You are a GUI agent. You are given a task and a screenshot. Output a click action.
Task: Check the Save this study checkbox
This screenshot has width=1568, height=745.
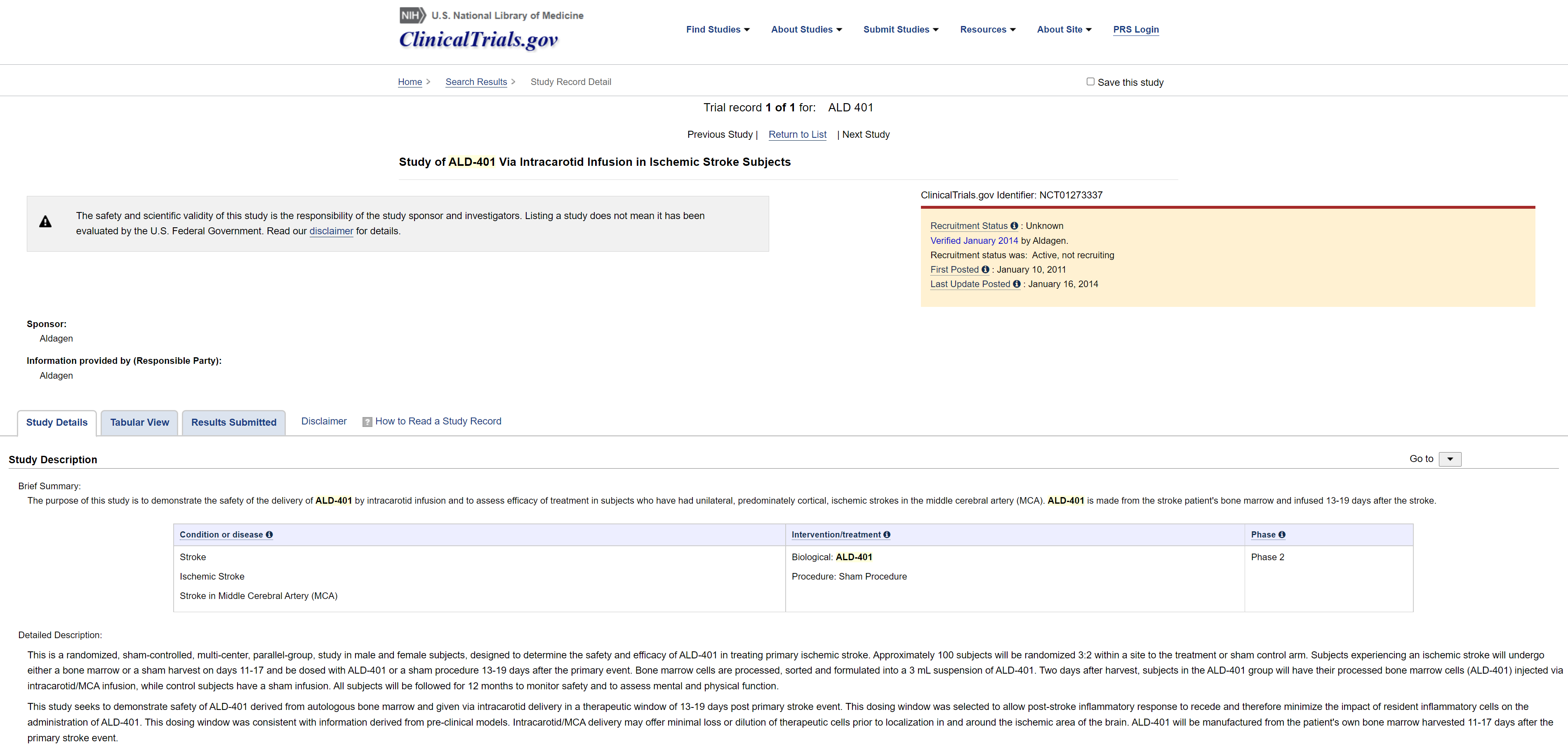click(1090, 82)
